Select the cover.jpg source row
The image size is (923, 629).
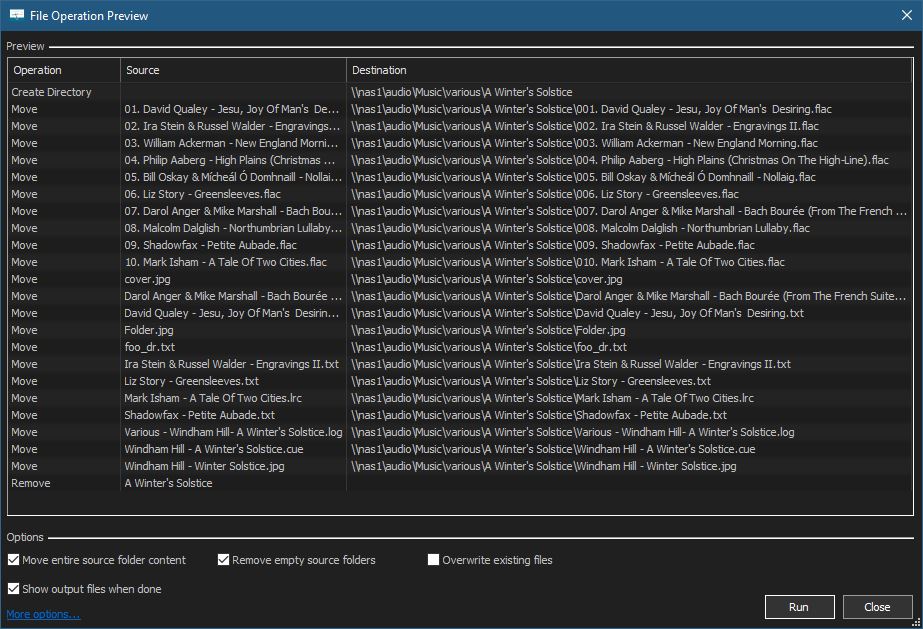(147, 279)
